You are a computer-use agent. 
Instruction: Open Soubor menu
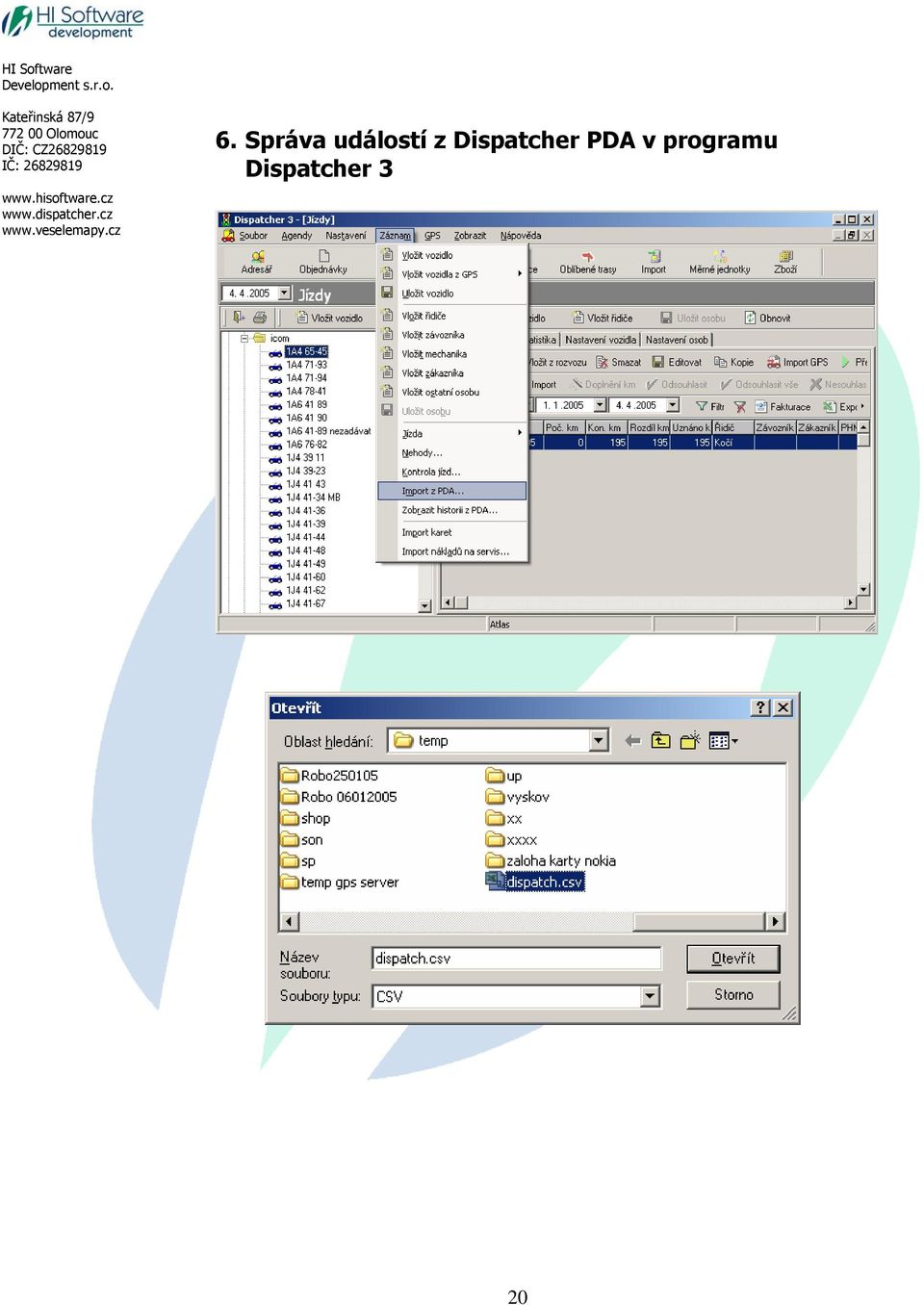click(x=253, y=236)
